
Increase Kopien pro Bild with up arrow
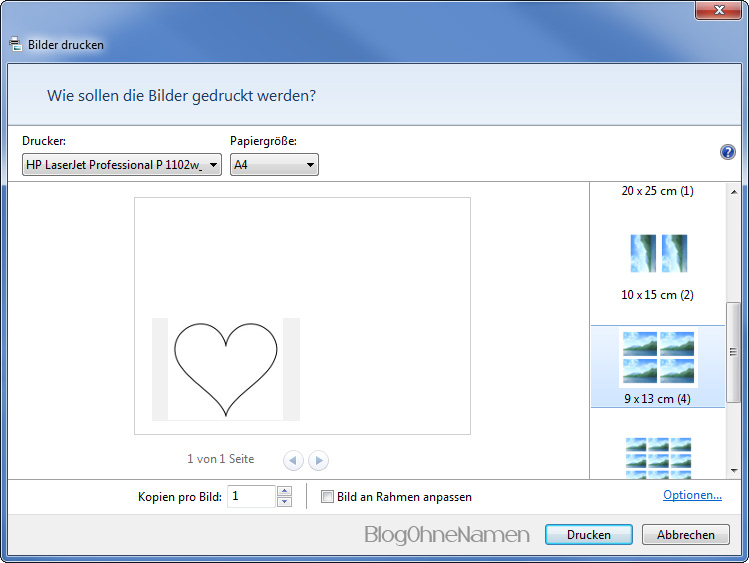pyautogui.click(x=284, y=491)
